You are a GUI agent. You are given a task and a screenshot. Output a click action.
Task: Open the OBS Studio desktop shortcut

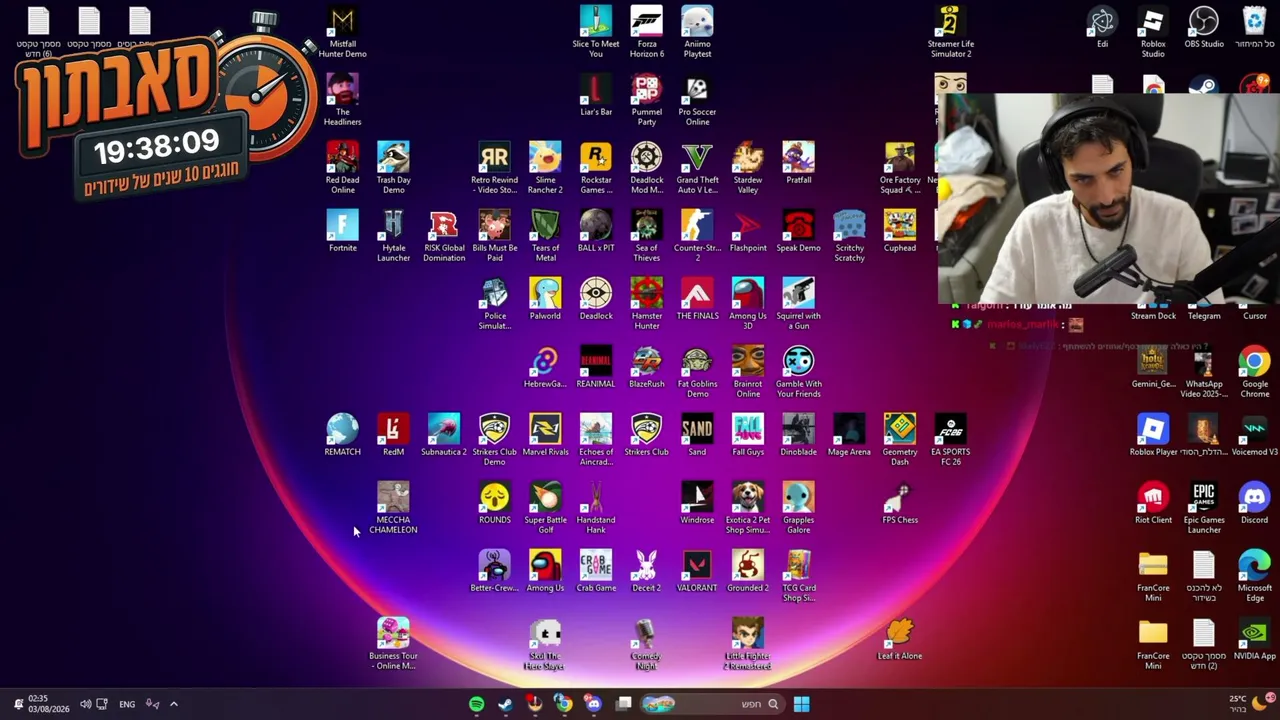pos(1204,27)
